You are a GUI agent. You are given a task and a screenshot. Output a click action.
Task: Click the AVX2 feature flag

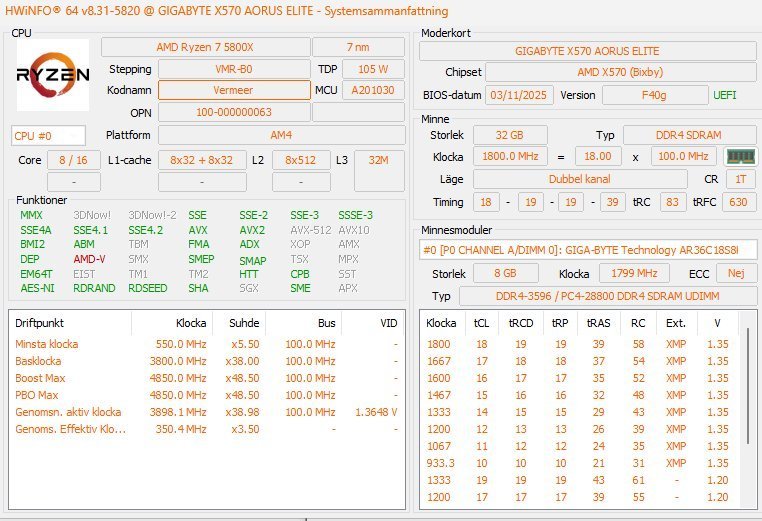[x=252, y=230]
